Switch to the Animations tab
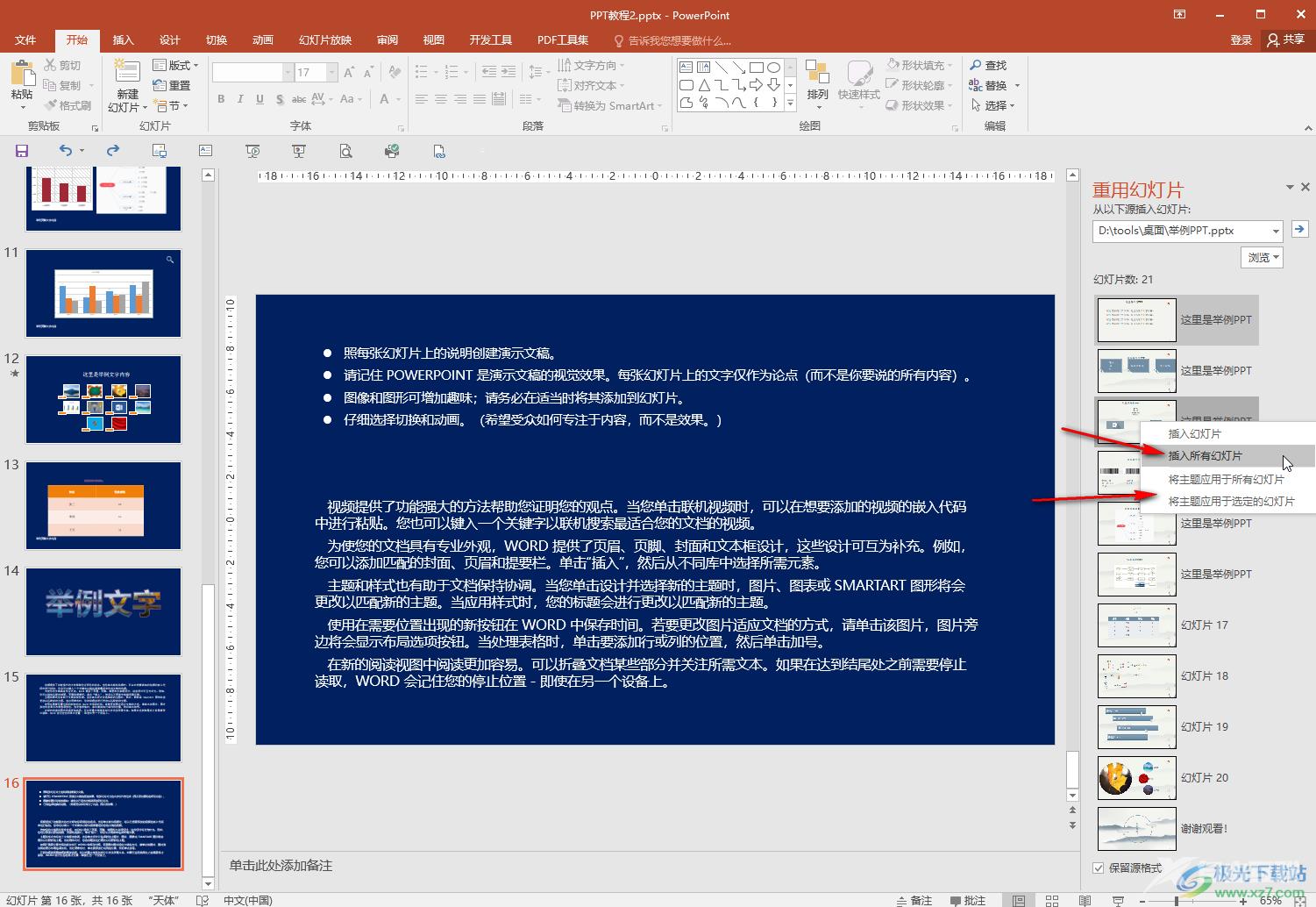1316x907 pixels. tap(262, 40)
